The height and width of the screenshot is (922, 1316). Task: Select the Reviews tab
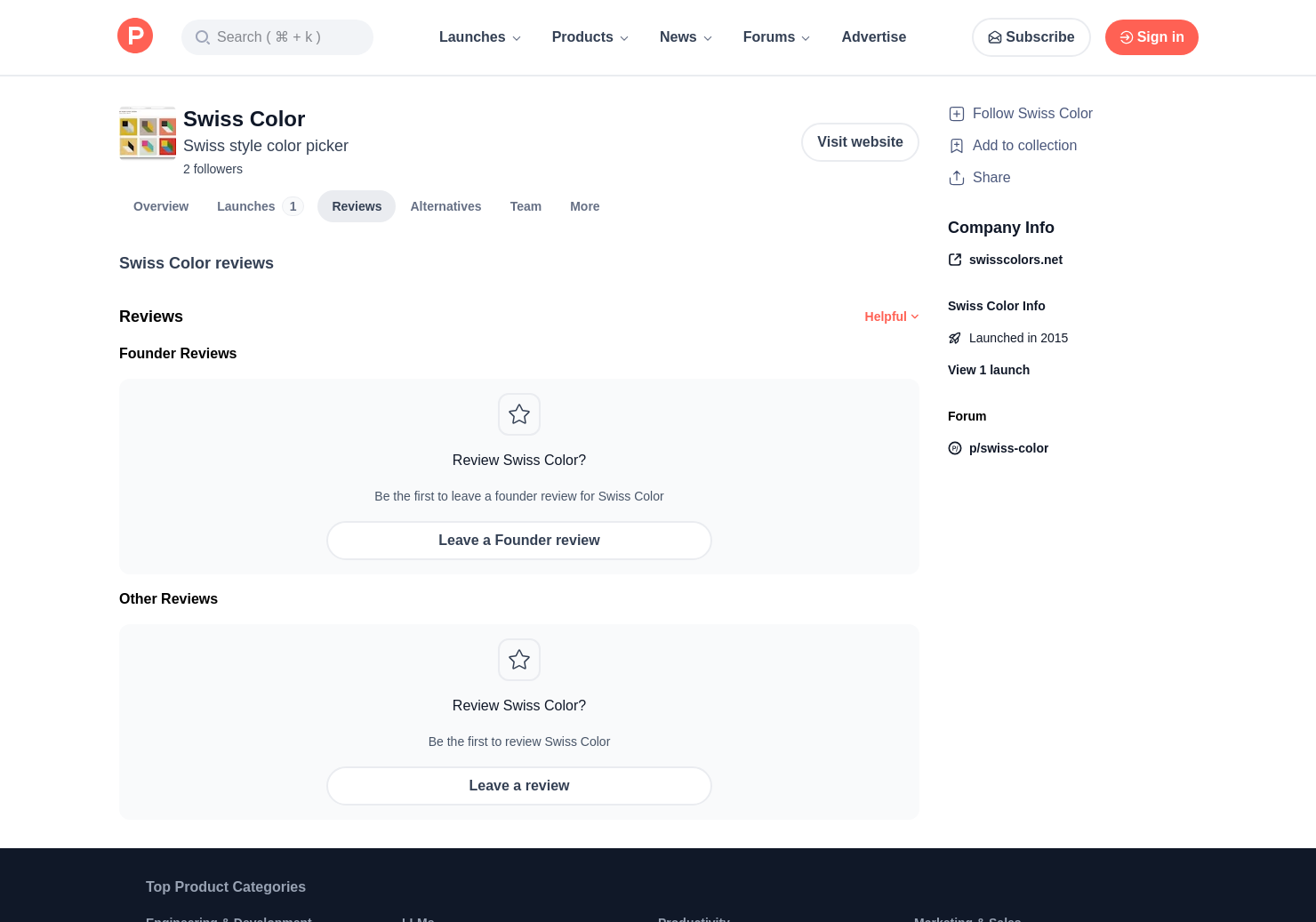357,206
